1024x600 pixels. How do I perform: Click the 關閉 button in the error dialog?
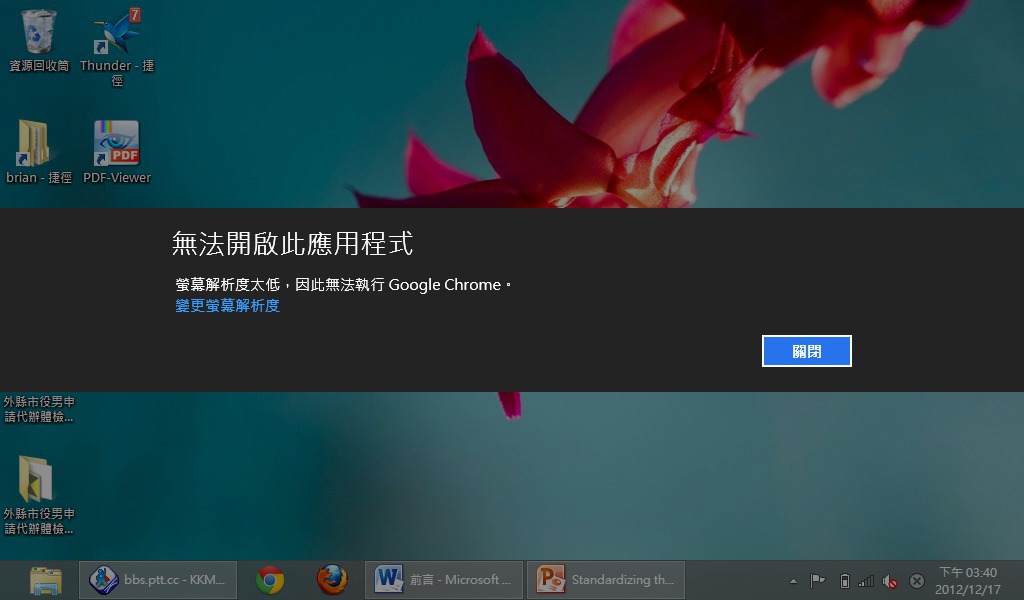pos(807,351)
